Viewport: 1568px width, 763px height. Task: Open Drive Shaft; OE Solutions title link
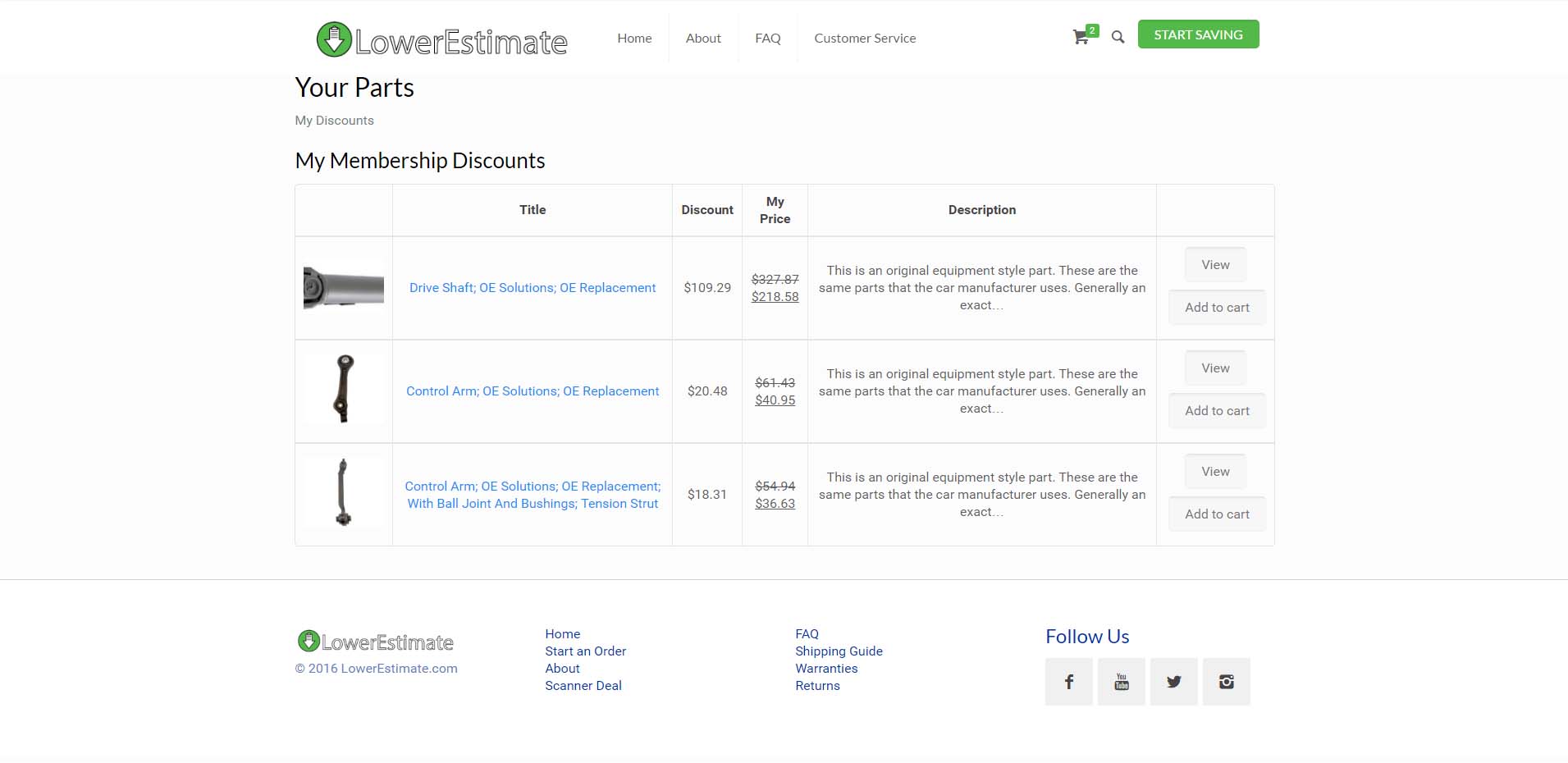(x=533, y=288)
